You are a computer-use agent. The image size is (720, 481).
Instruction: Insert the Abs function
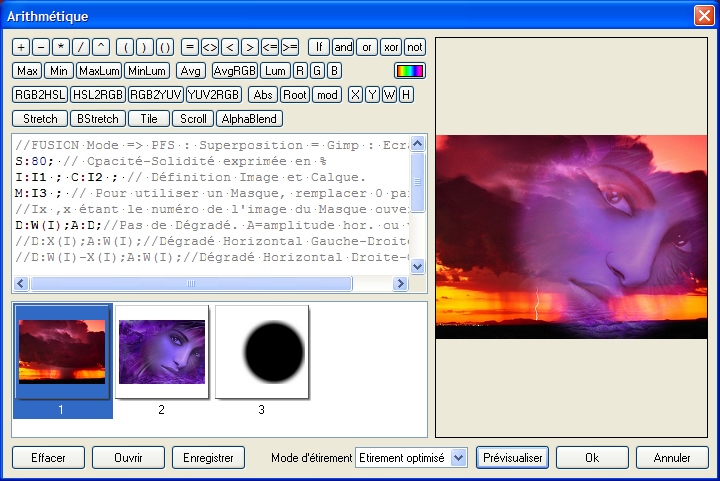click(x=263, y=95)
